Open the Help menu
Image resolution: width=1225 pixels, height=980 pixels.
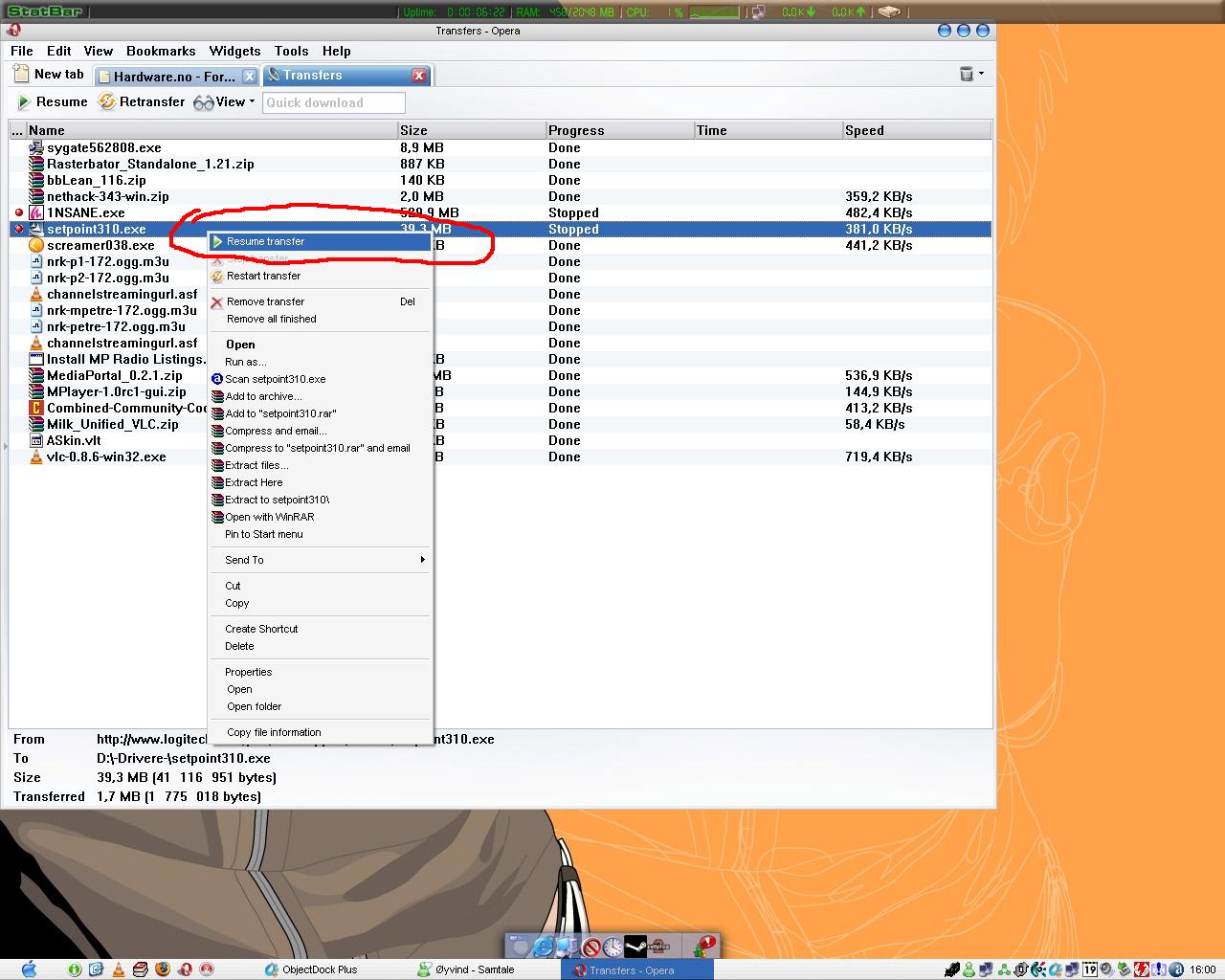337,51
